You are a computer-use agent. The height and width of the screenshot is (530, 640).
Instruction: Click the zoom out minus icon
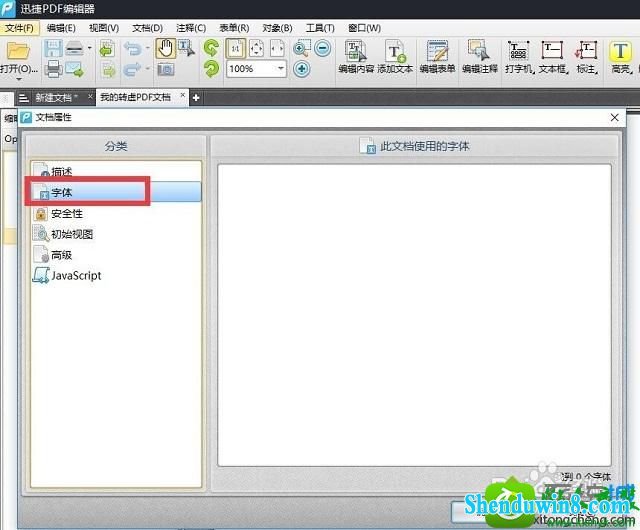[322, 49]
